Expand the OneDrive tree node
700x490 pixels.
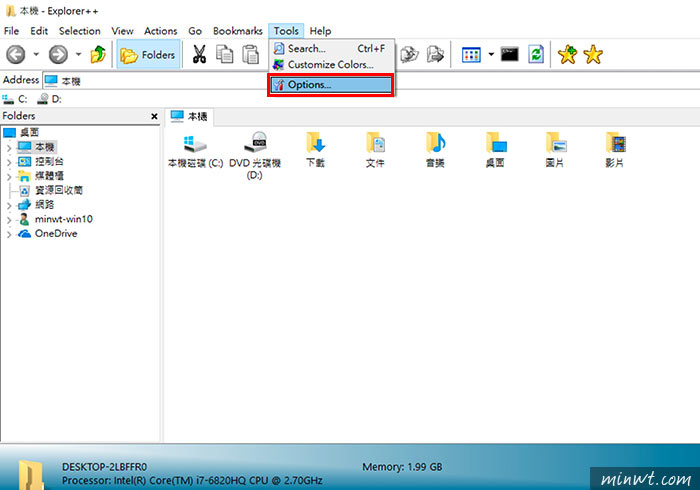point(9,234)
